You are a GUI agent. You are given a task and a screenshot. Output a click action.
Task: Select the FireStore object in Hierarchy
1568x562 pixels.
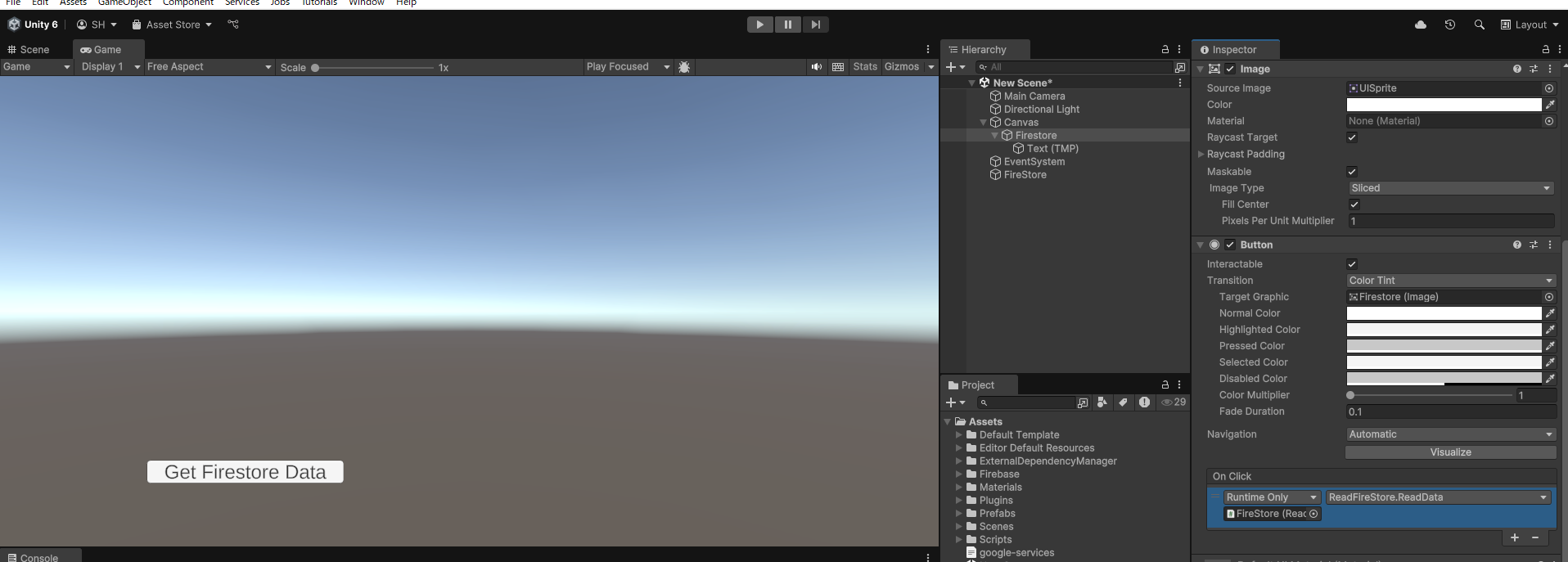coord(1025,175)
